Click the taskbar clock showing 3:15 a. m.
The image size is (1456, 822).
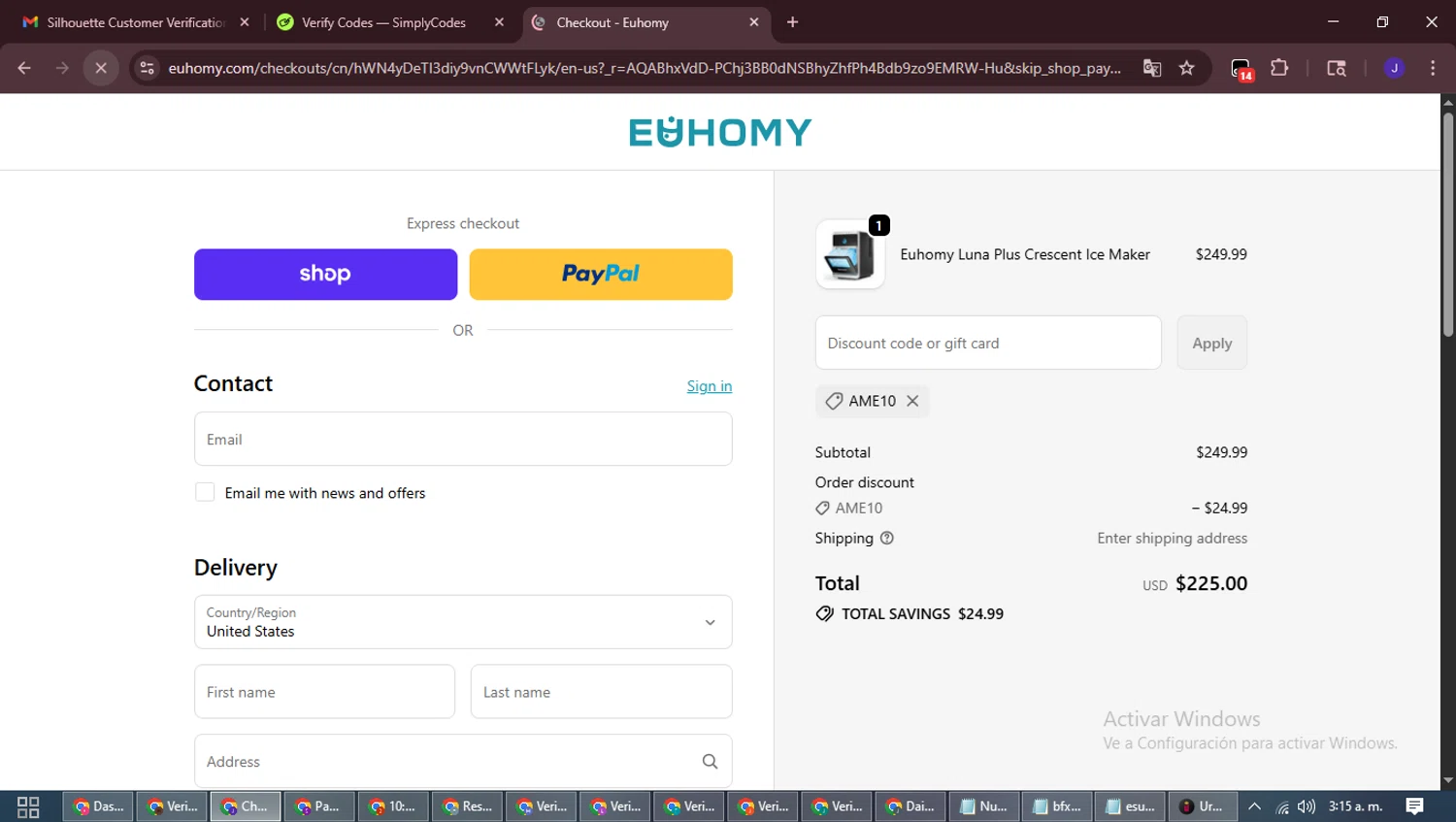1355,806
